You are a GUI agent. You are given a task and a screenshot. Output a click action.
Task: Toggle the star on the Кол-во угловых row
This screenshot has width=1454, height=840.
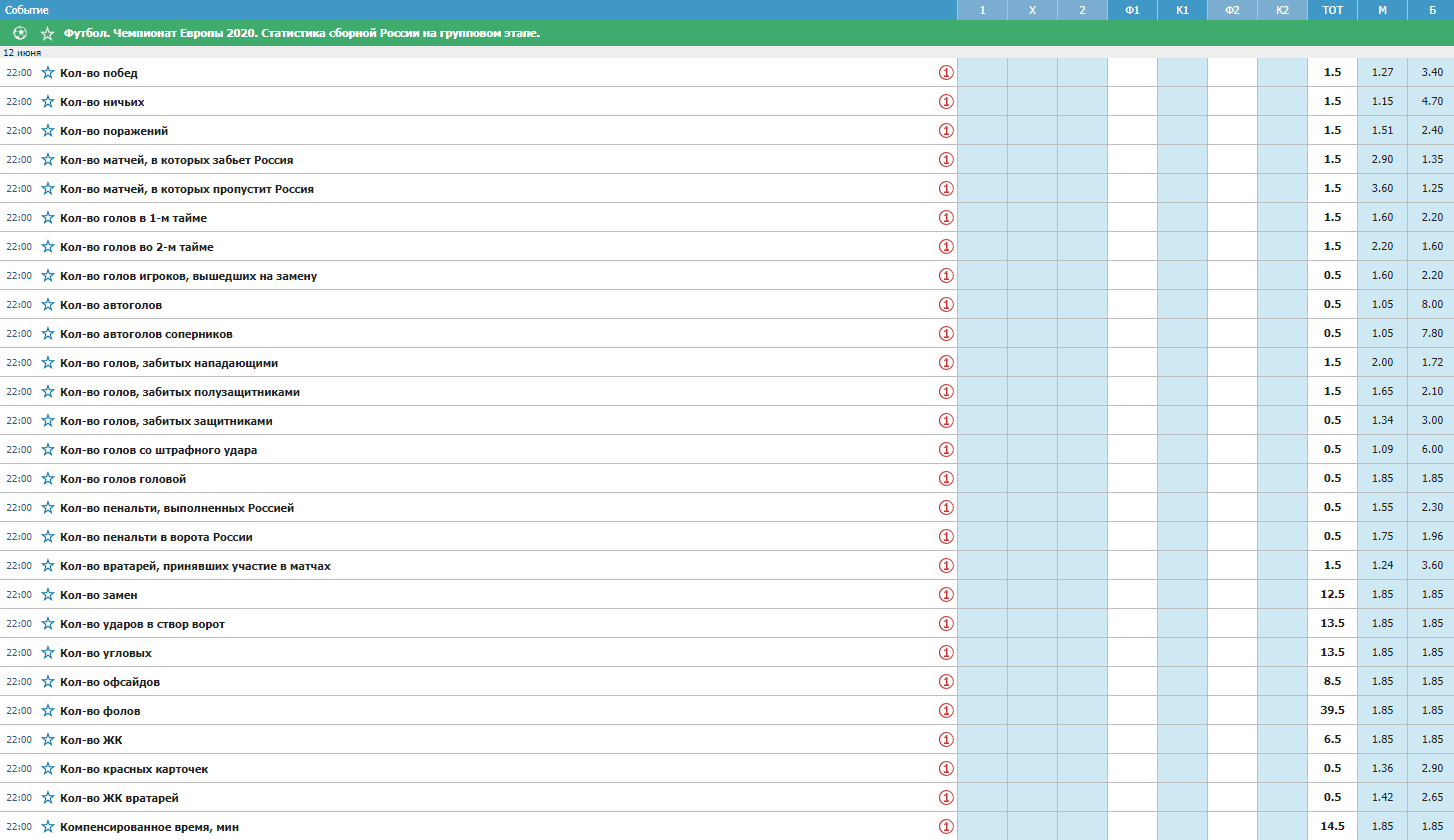pos(47,653)
